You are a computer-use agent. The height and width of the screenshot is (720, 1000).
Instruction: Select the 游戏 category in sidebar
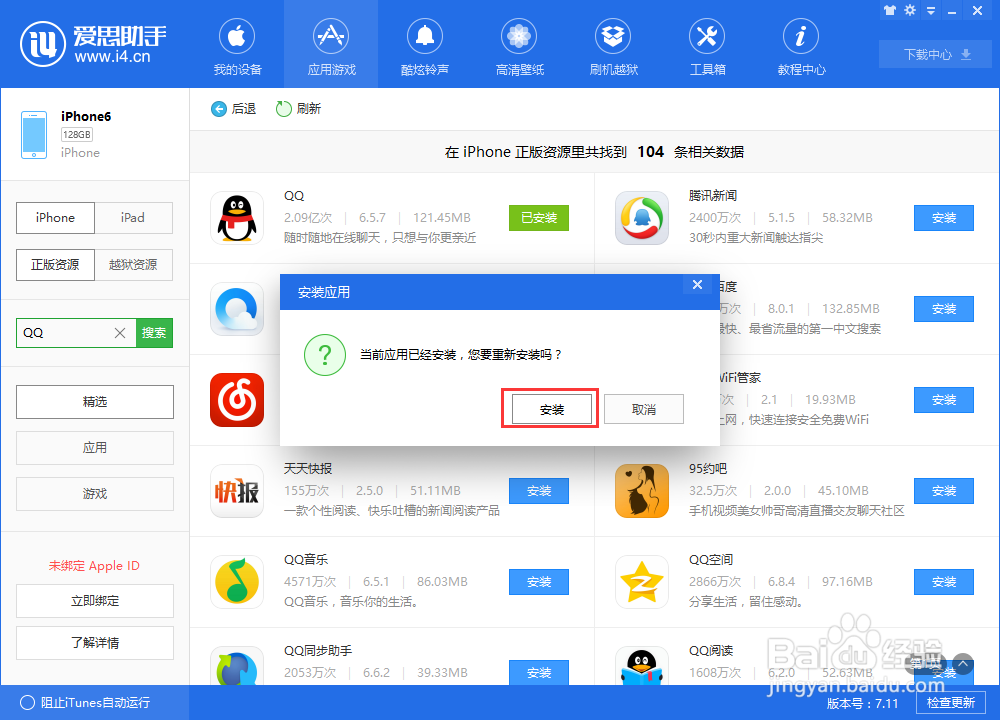point(94,494)
